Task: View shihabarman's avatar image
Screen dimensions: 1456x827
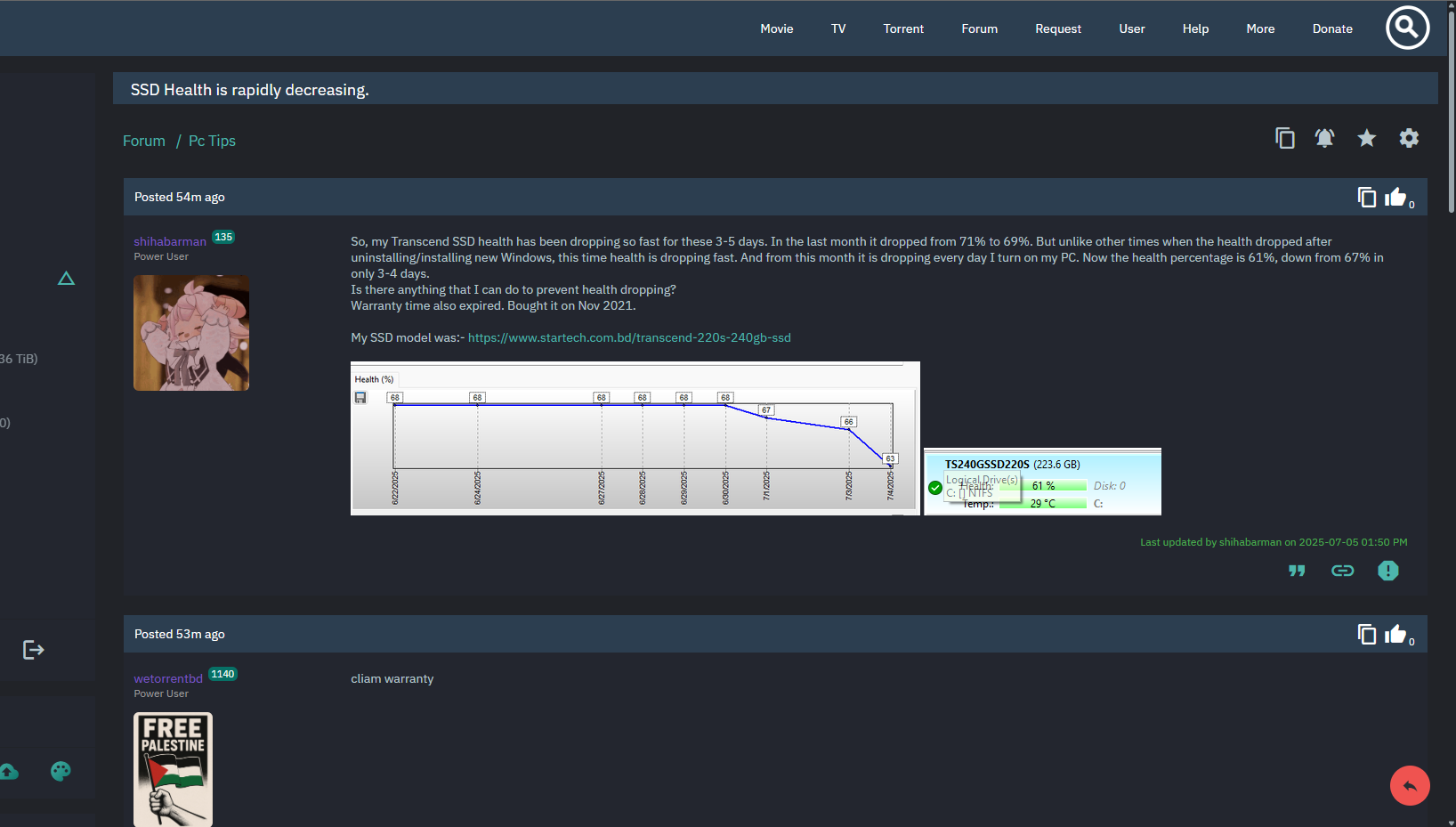Action: pos(191,333)
